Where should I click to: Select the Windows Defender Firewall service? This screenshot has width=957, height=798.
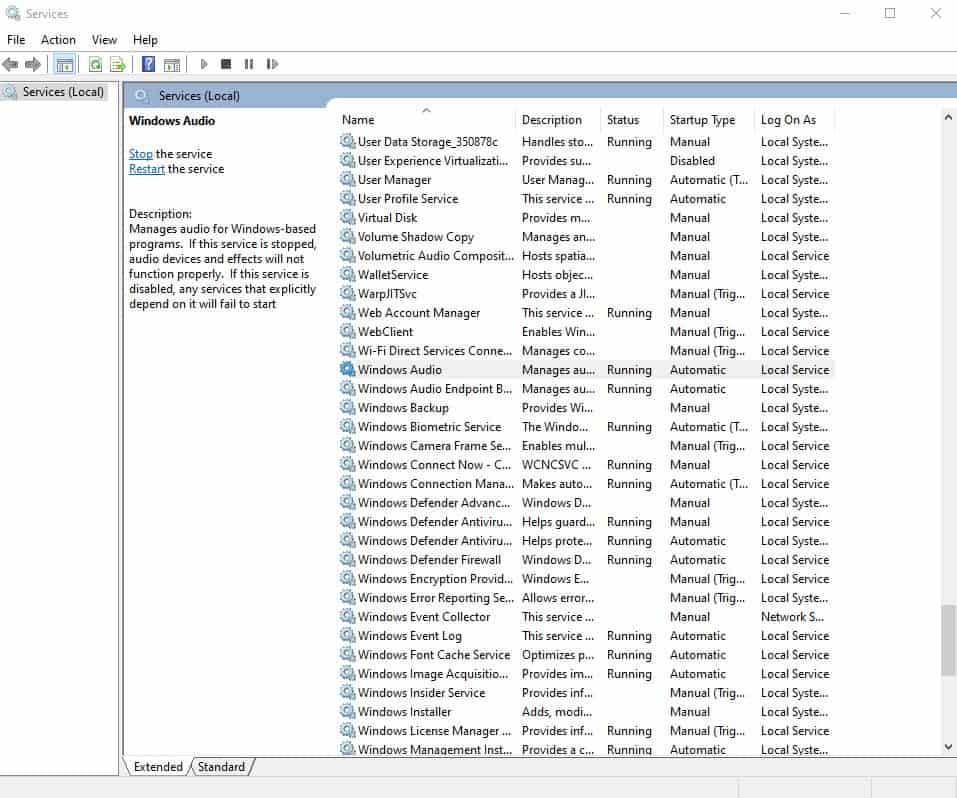[x=586, y=559]
